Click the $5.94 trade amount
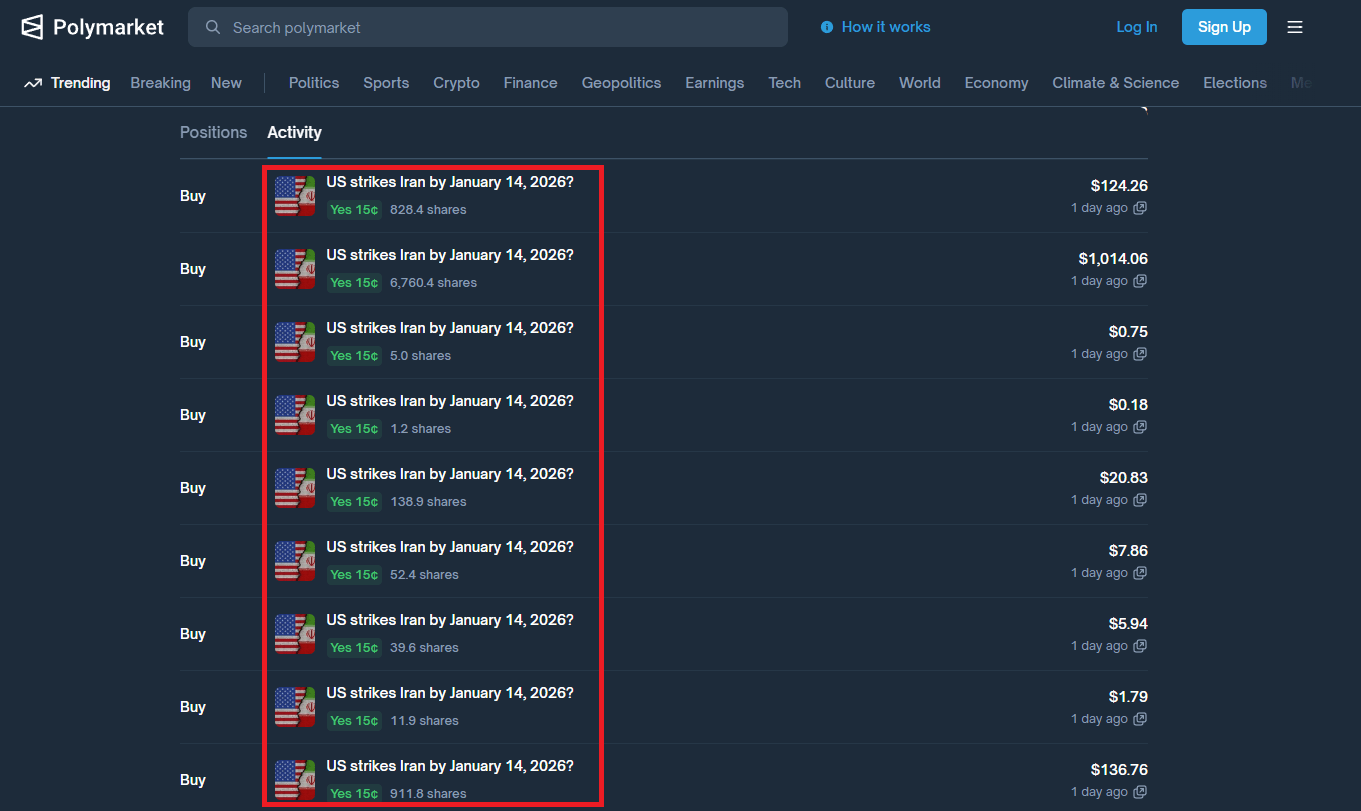This screenshot has height=811, width=1361. (x=1128, y=624)
